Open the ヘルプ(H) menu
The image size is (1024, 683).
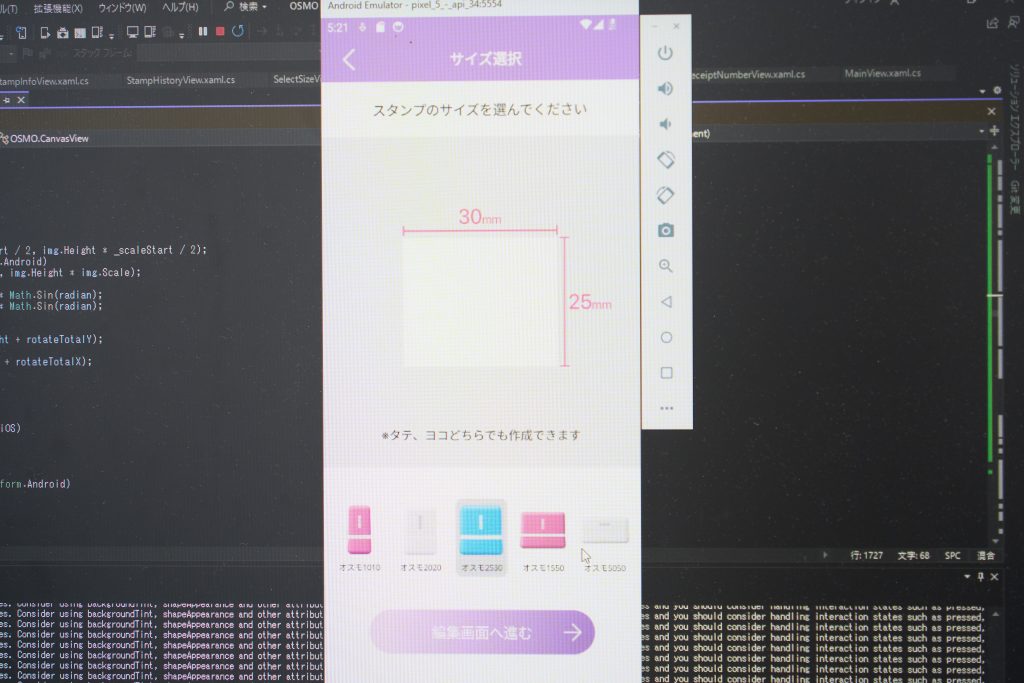click(180, 7)
